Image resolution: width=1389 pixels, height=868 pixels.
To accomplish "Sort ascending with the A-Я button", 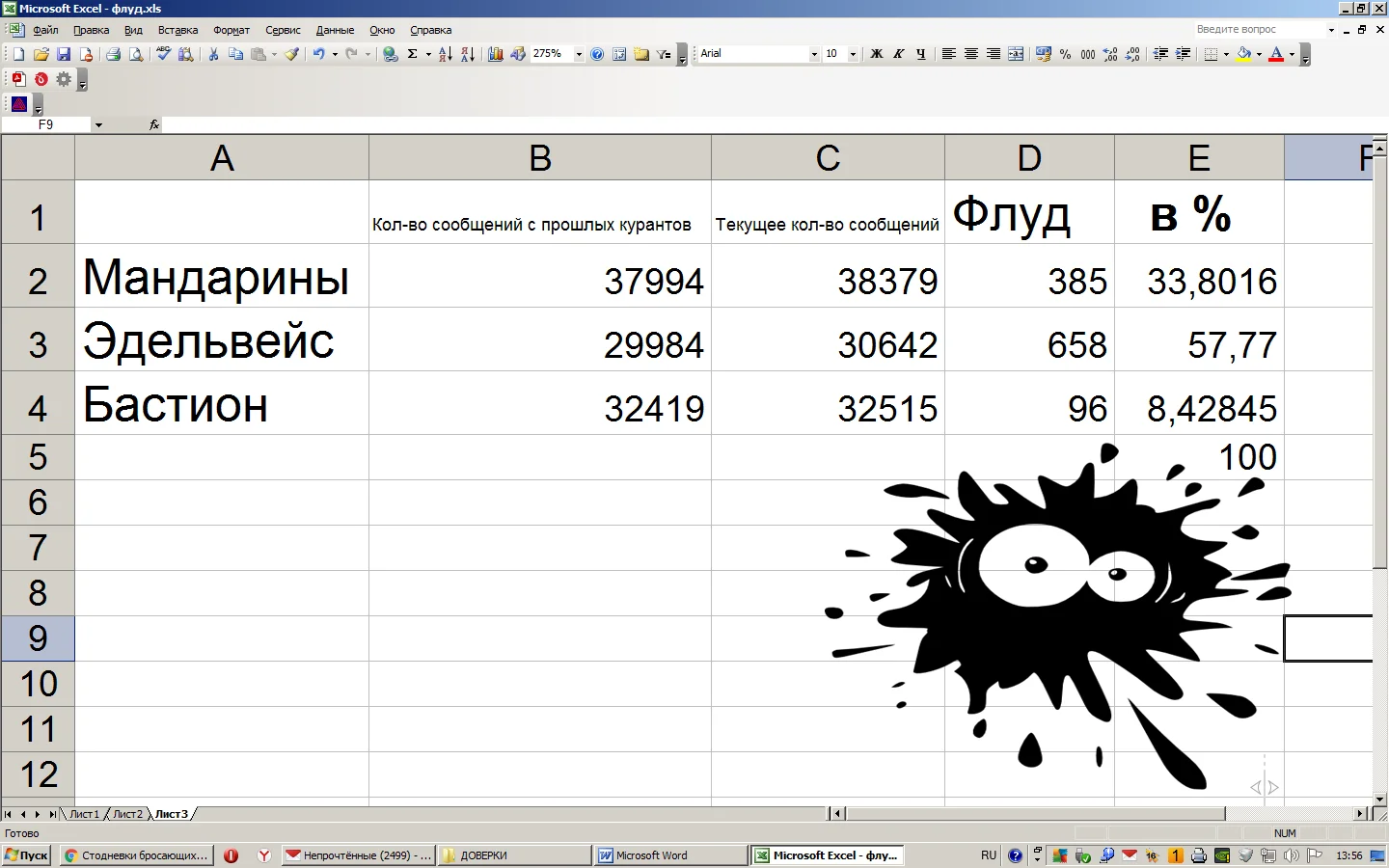I will coord(445,55).
